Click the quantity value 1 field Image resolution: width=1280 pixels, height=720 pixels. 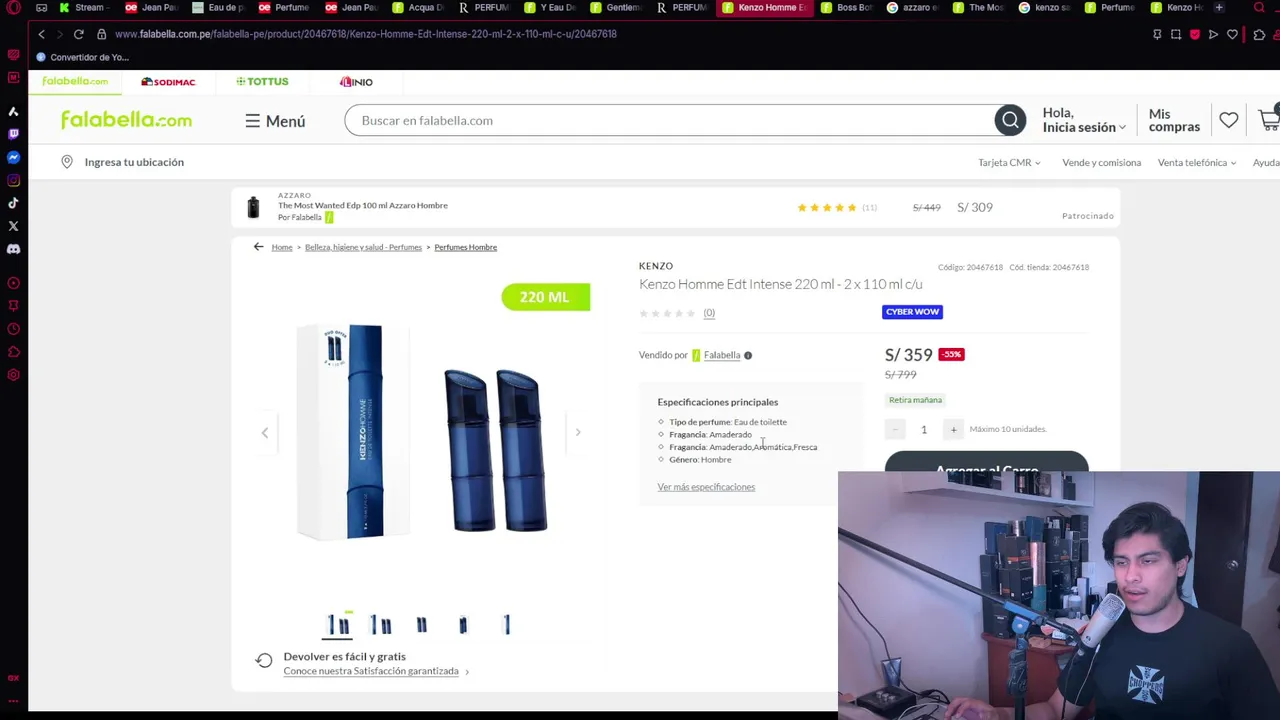click(924, 429)
